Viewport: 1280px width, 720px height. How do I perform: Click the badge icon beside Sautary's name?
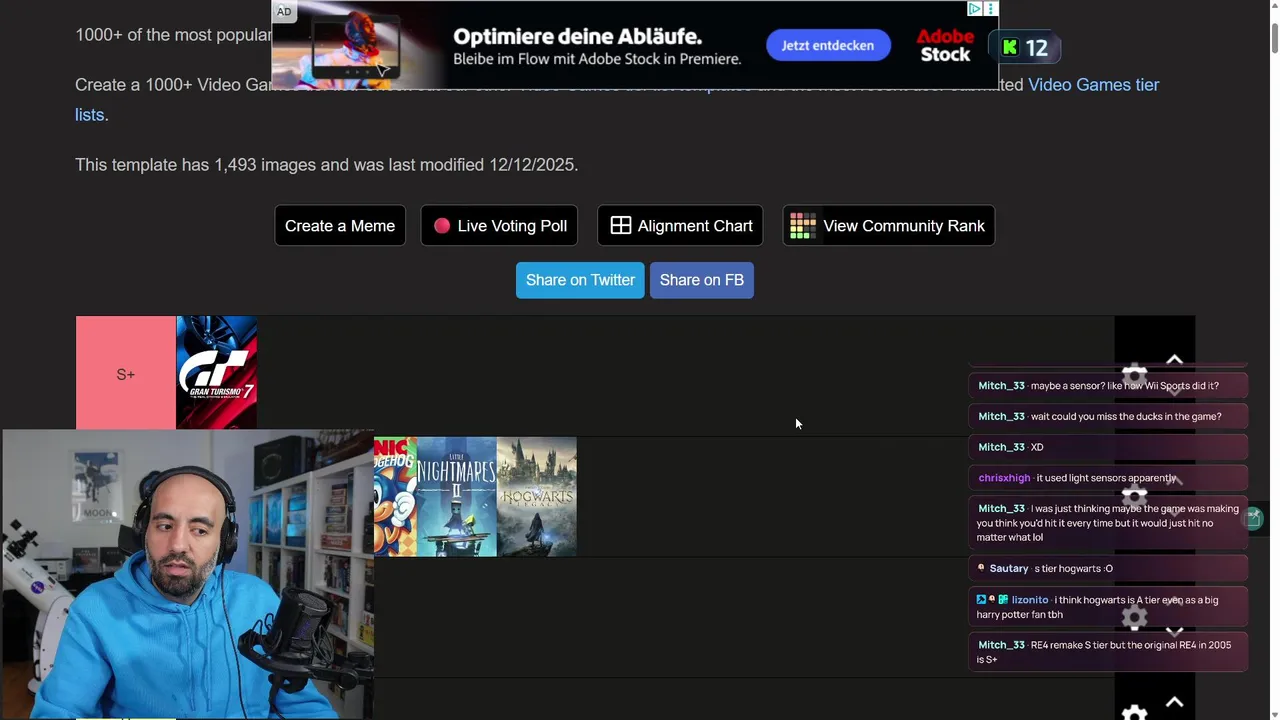pyautogui.click(x=981, y=568)
